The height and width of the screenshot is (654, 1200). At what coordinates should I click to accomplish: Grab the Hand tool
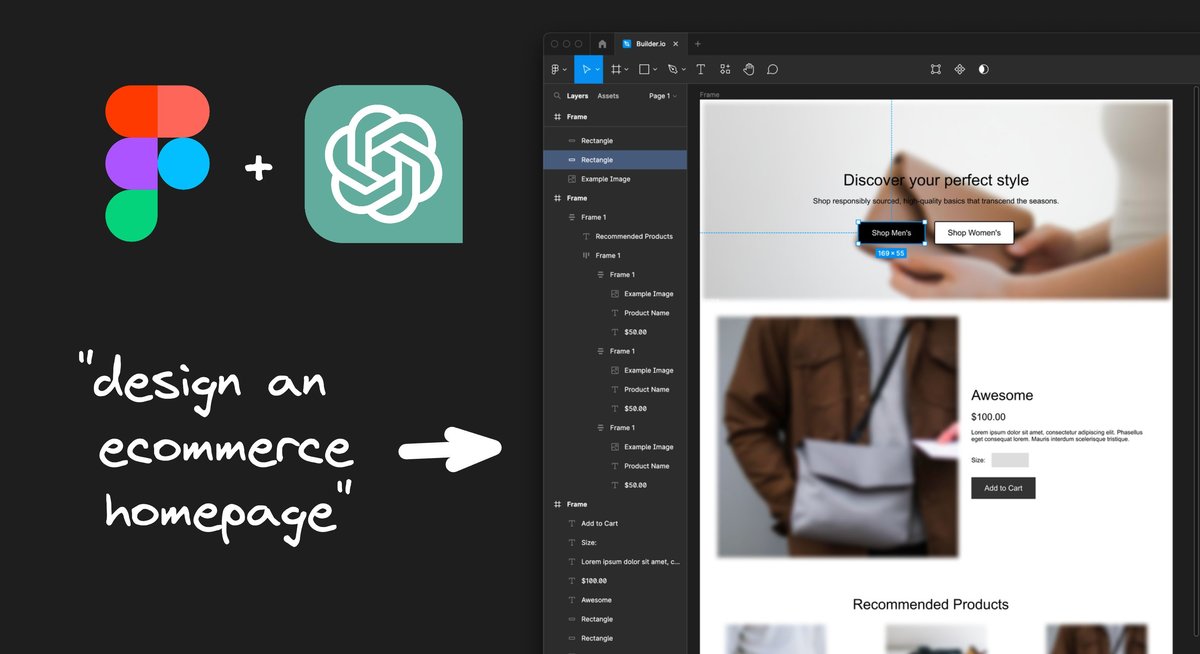pyautogui.click(x=749, y=69)
